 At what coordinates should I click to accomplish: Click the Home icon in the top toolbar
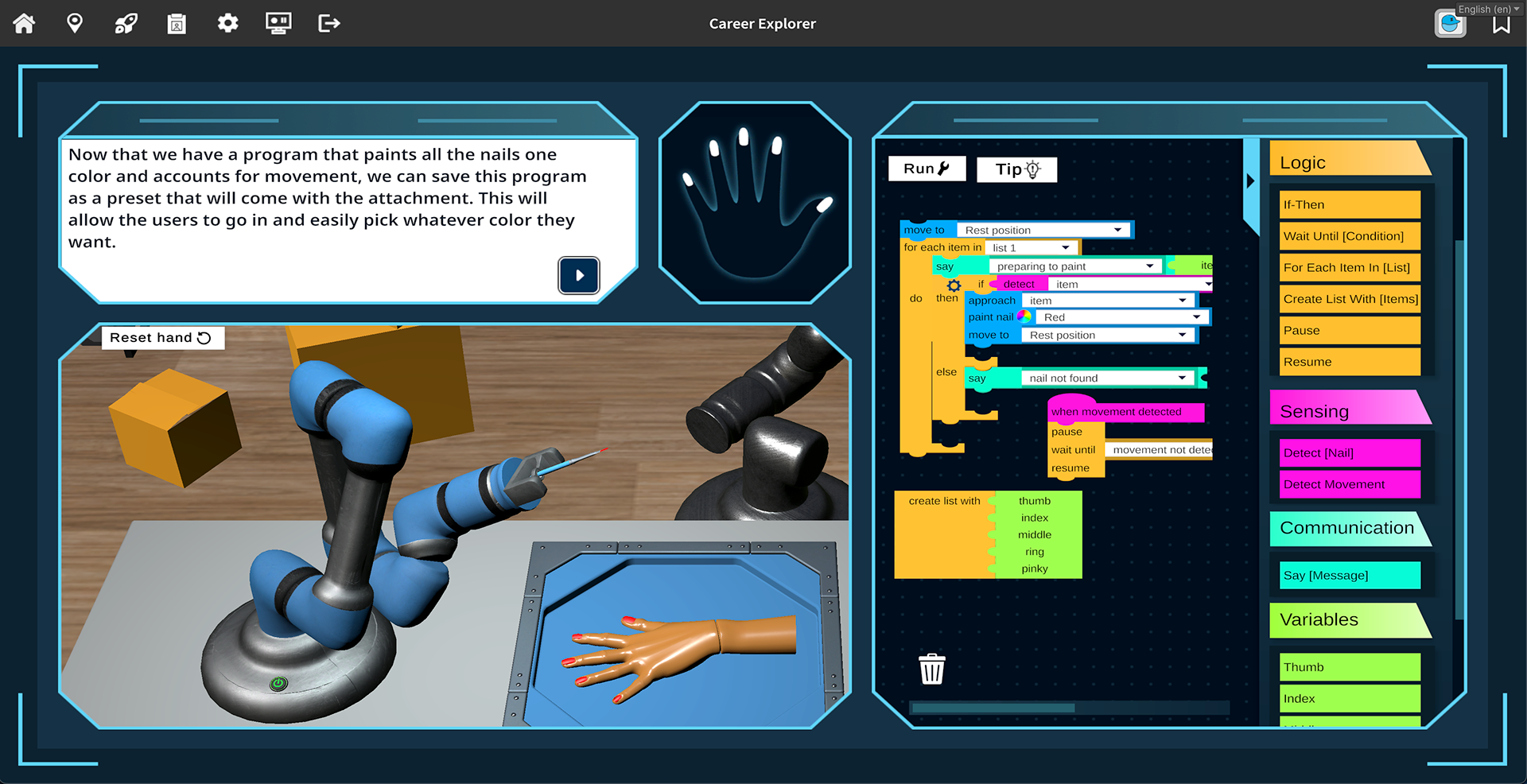[x=24, y=24]
